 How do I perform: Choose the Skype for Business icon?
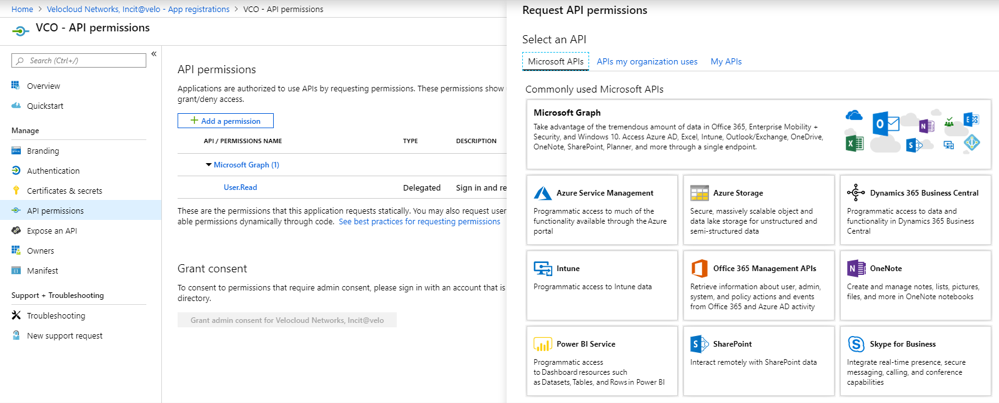[x=855, y=344]
